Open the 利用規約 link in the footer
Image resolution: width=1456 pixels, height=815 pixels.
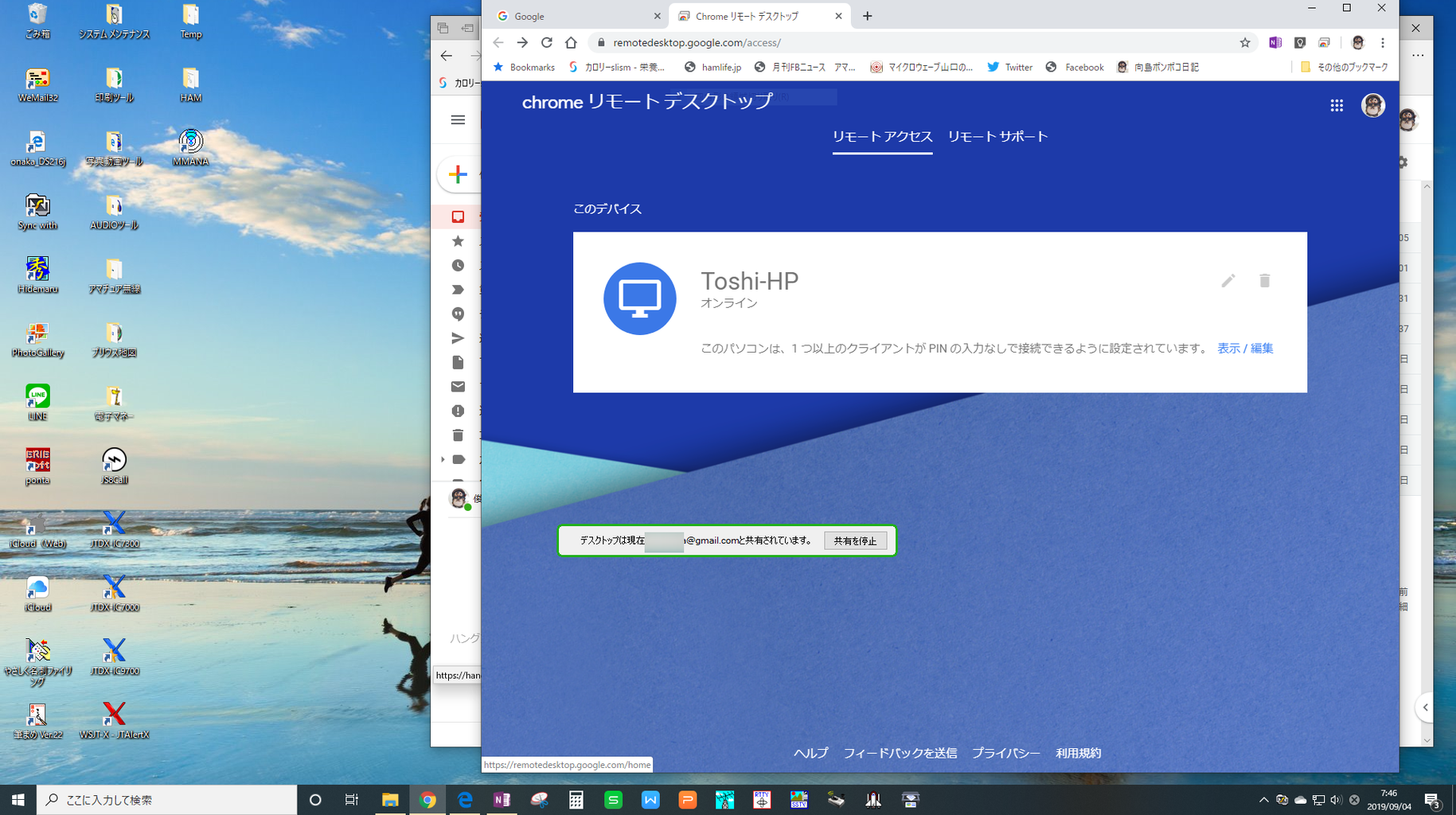pyautogui.click(x=1079, y=752)
